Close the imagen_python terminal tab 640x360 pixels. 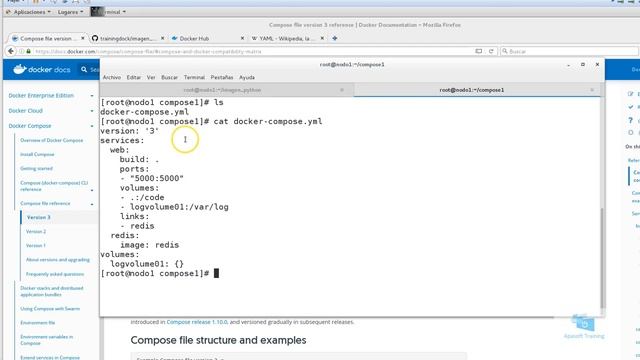tap(342, 90)
